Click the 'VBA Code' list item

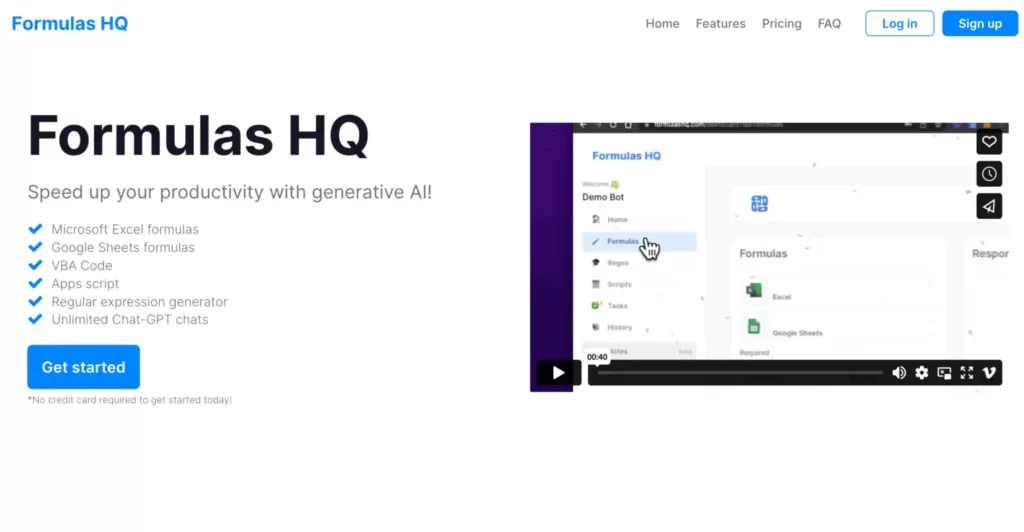click(x=82, y=266)
